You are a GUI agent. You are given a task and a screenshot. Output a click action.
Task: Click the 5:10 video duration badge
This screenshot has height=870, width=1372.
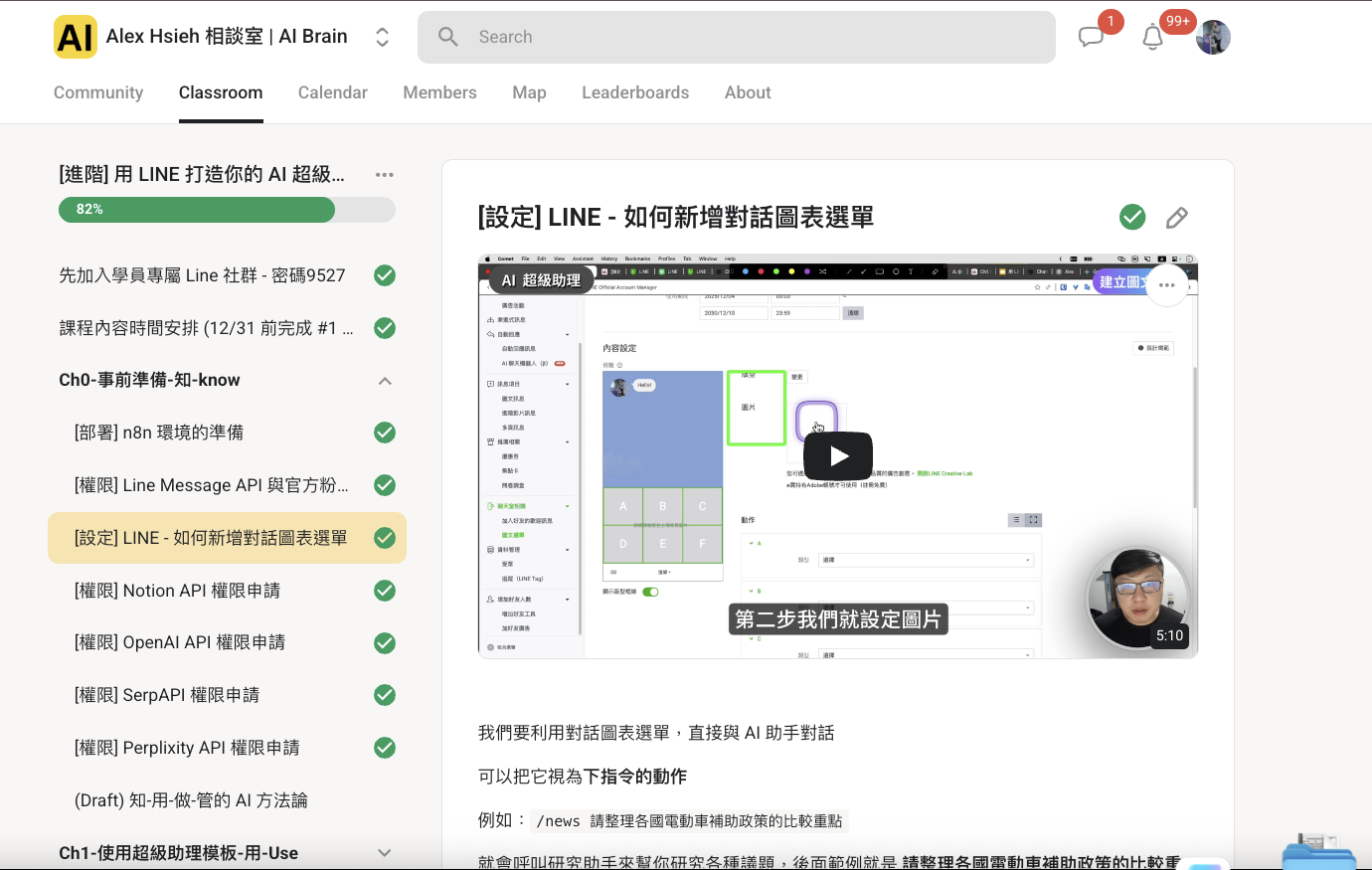pos(1169,635)
